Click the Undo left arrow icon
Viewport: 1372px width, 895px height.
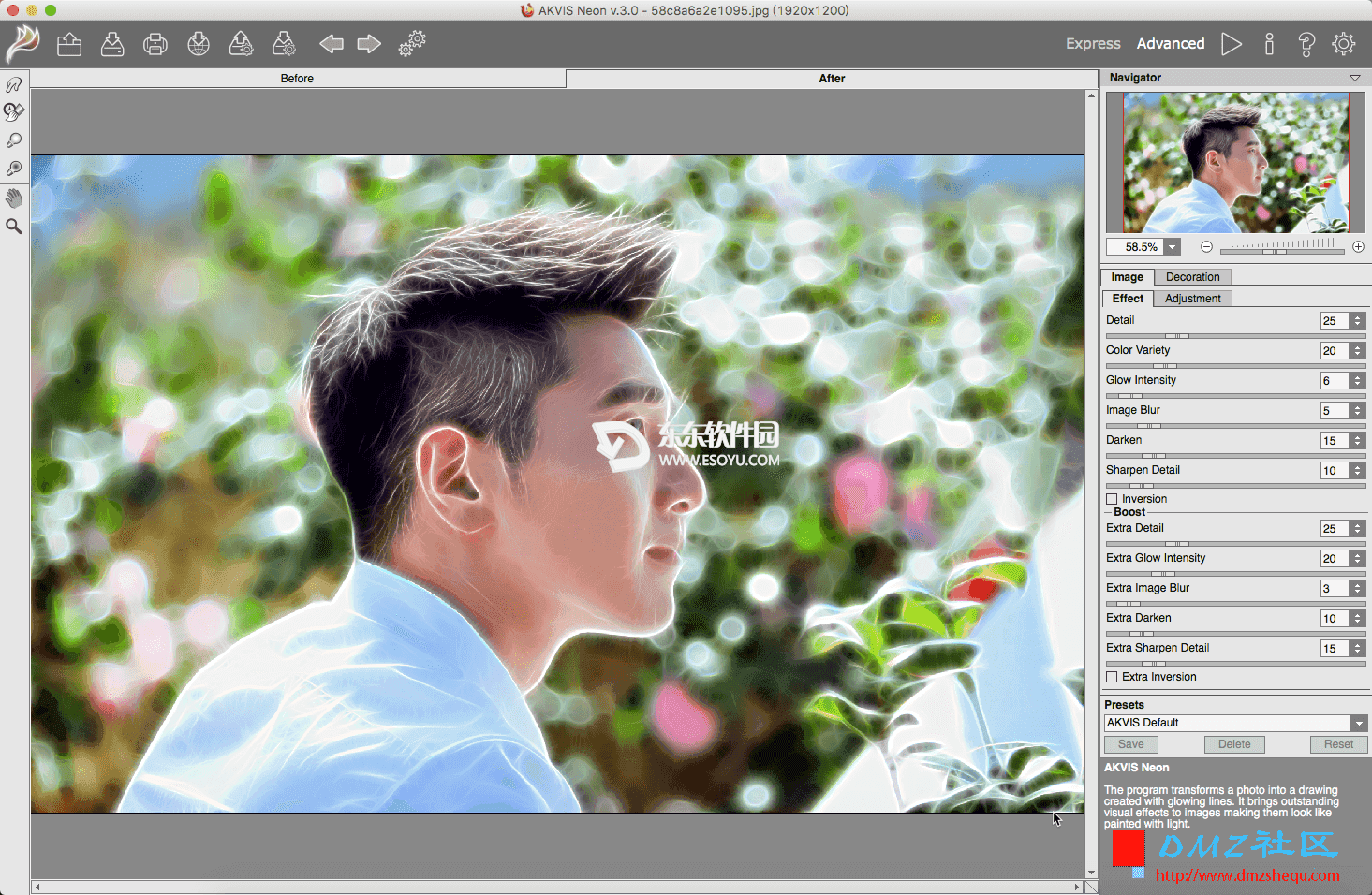tap(332, 44)
